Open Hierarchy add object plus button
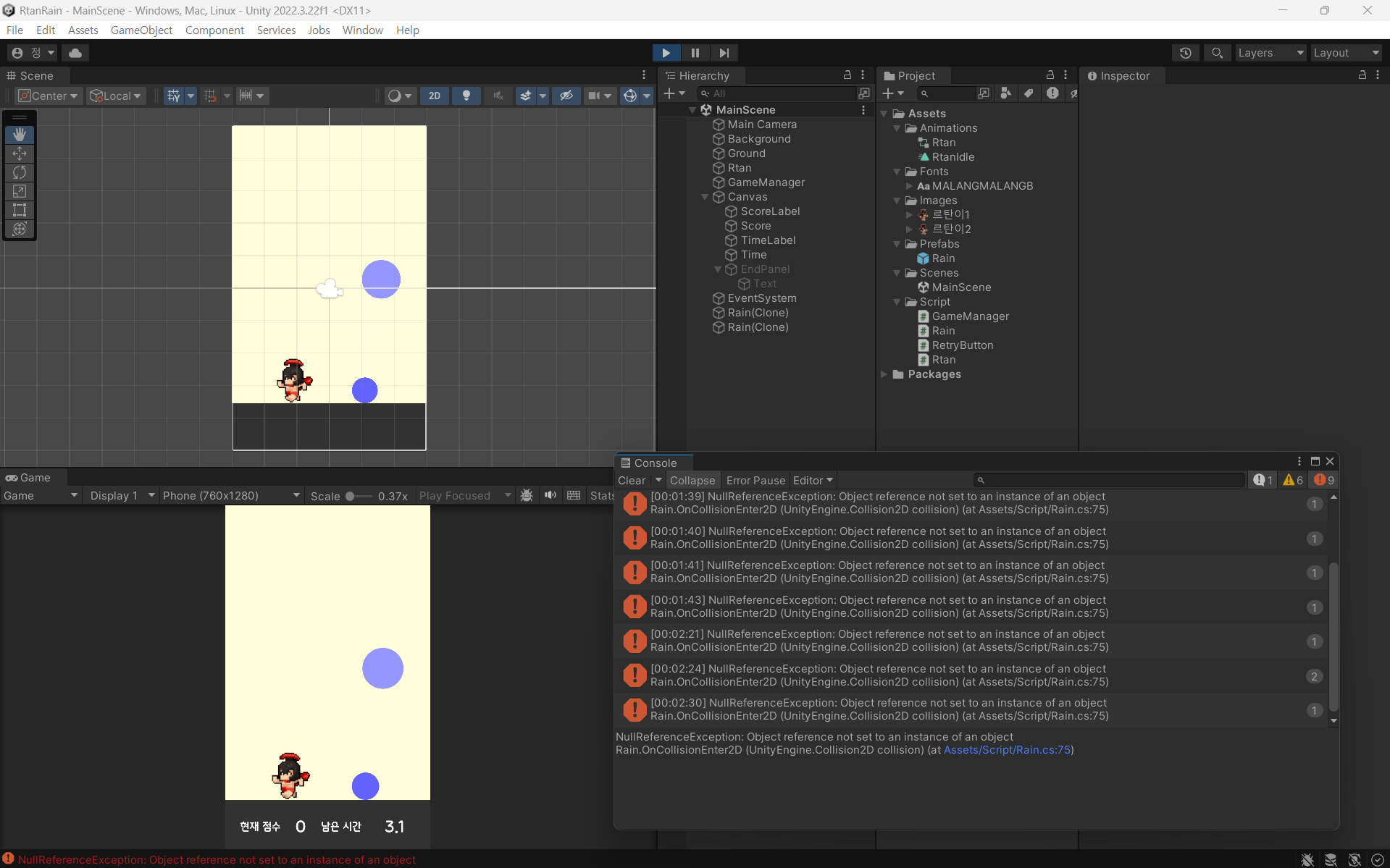Image resolution: width=1390 pixels, height=868 pixels. 674,93
